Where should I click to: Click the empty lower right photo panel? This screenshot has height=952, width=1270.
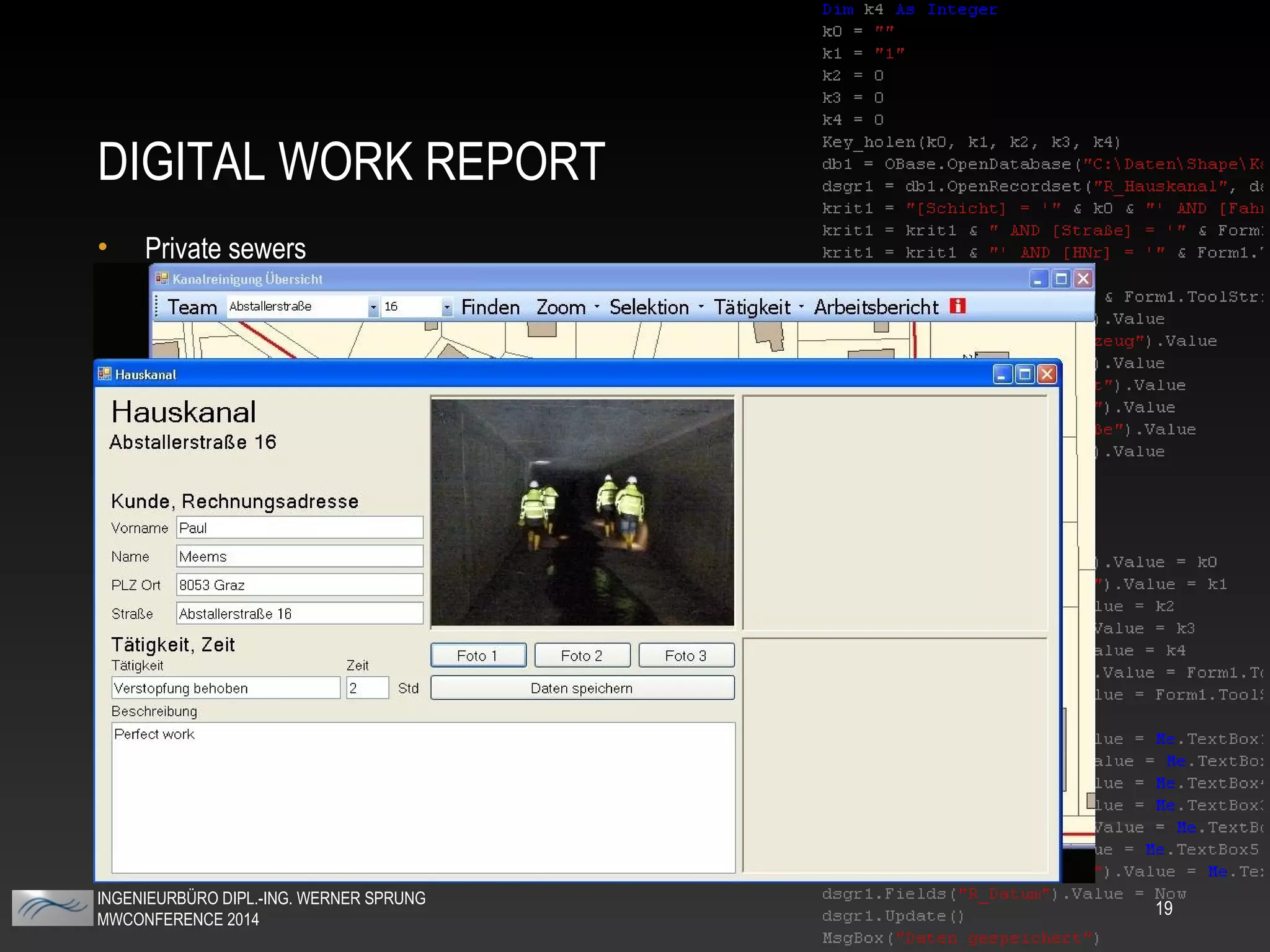(895, 755)
